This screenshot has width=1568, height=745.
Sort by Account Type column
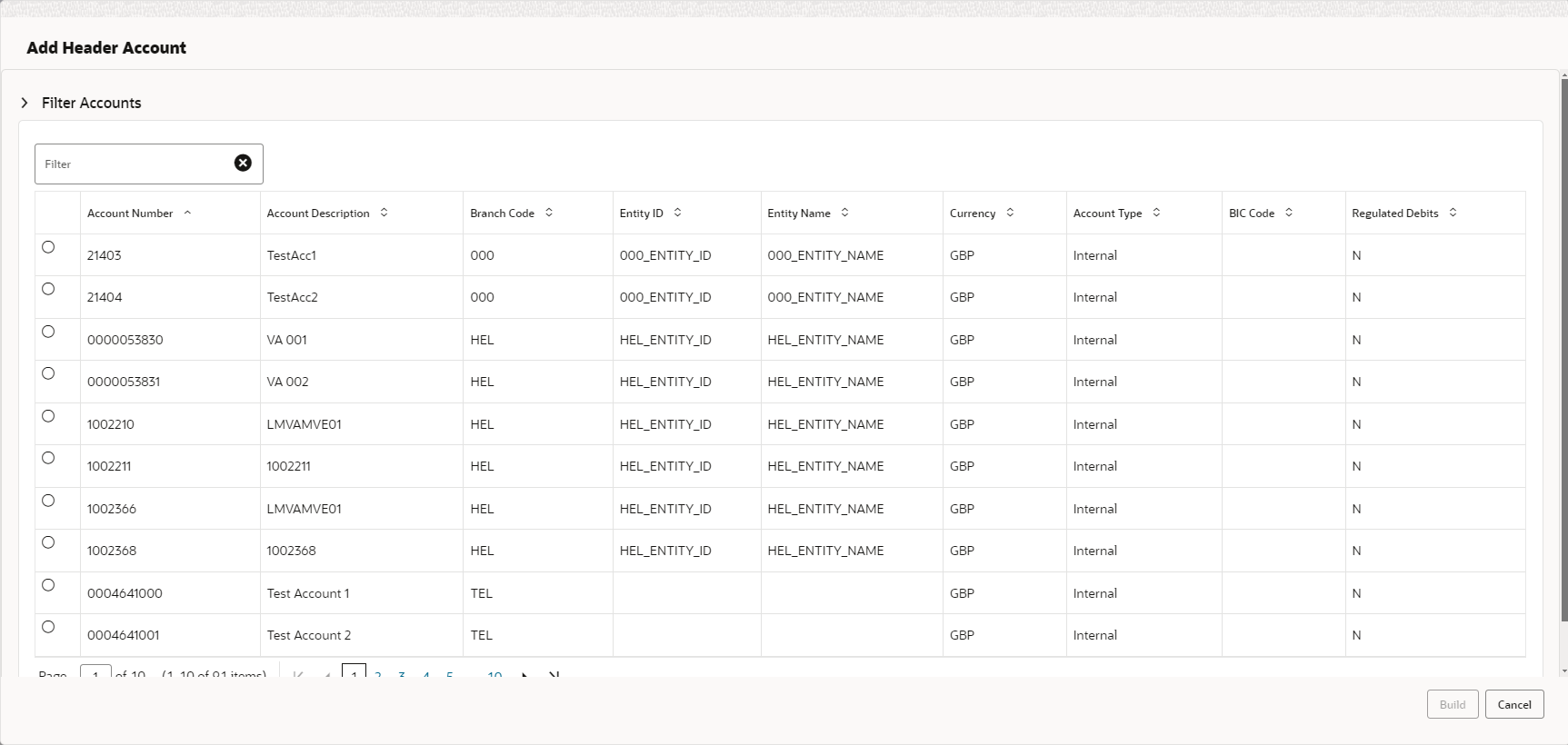pos(1156,213)
